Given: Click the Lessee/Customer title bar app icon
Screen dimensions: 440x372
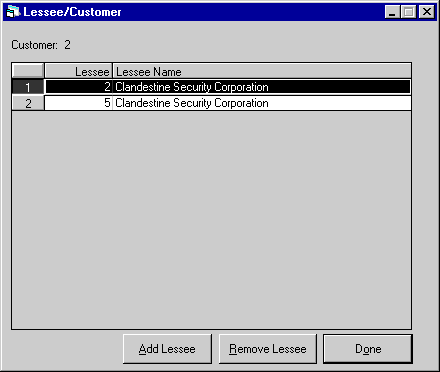Looking at the screenshot, I should pyautogui.click(x=13, y=12).
